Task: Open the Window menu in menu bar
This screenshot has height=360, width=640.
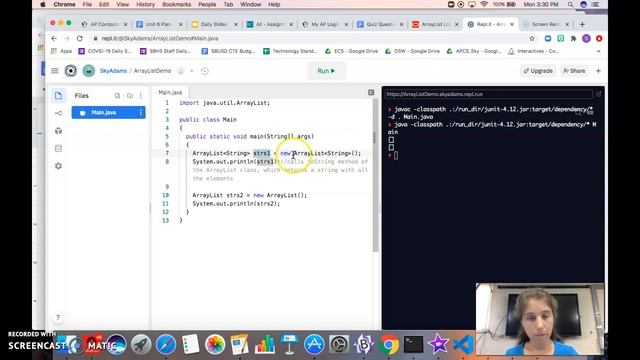Action: (x=250, y=4)
